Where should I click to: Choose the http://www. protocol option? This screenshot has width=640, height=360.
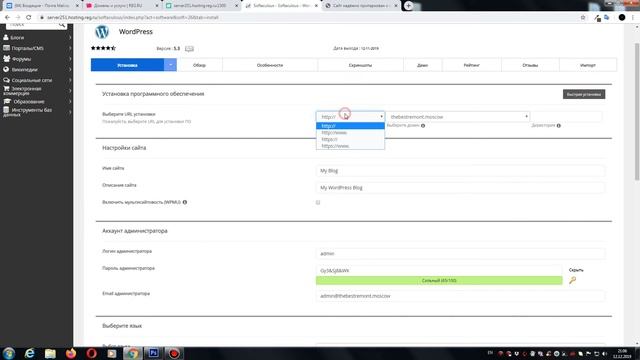(x=350, y=133)
